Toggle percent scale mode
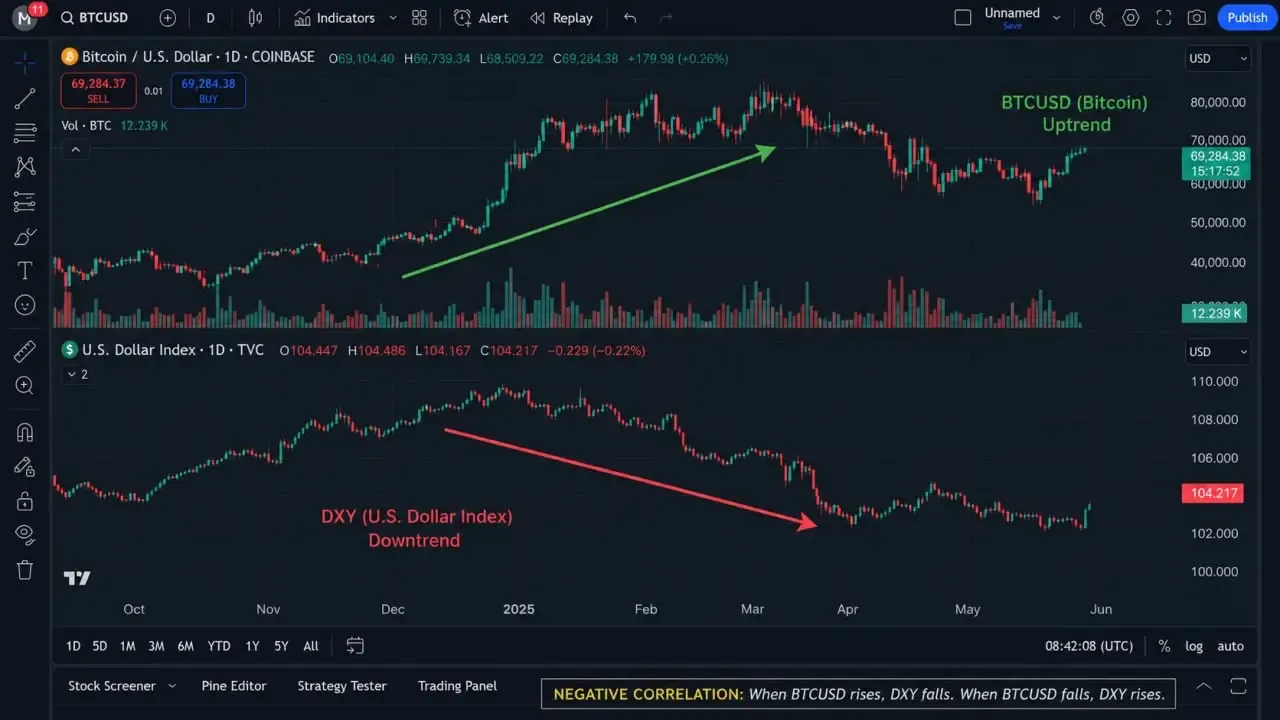 [x=1164, y=646]
